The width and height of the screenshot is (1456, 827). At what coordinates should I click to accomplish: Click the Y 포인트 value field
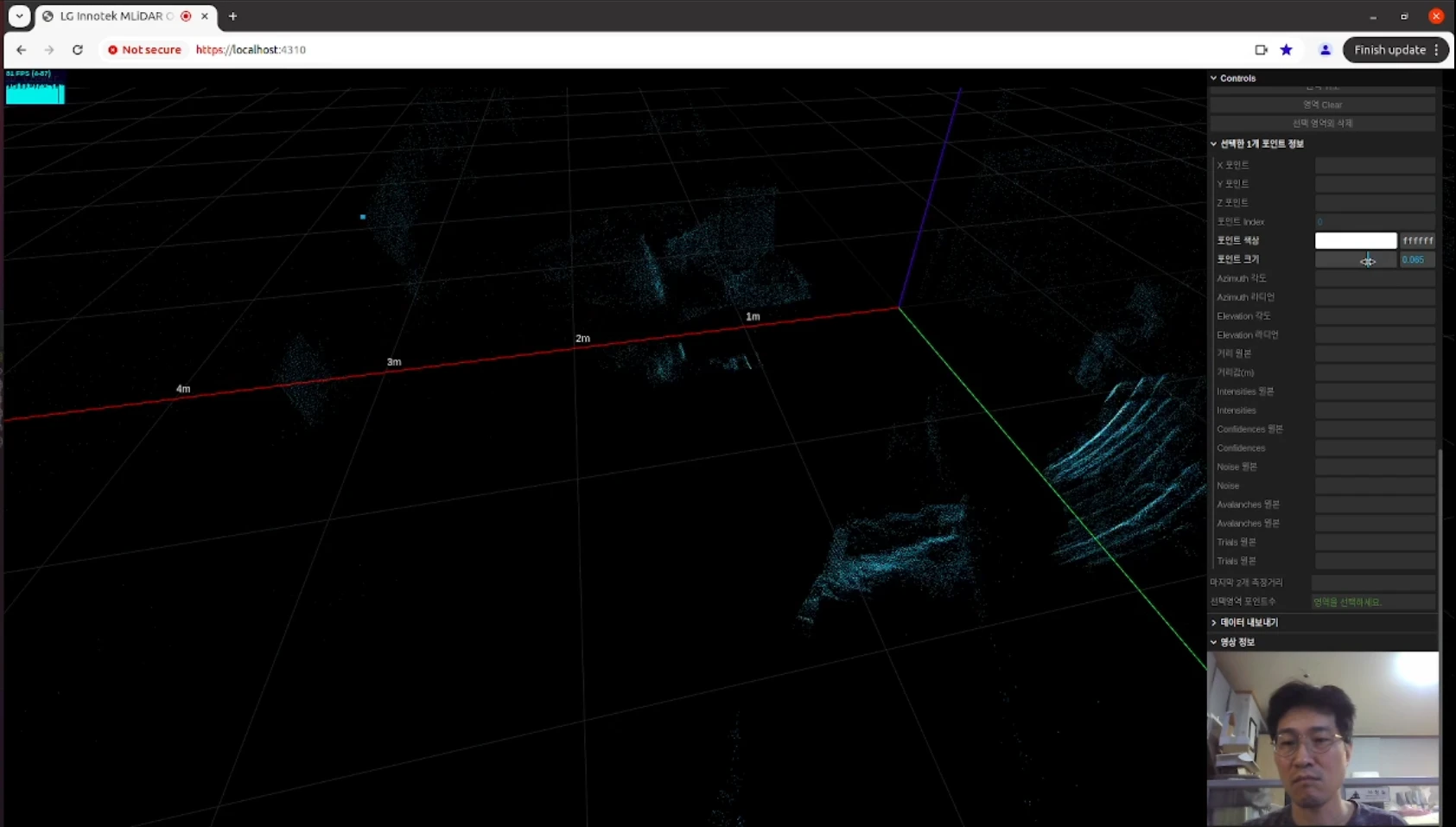pos(1375,184)
